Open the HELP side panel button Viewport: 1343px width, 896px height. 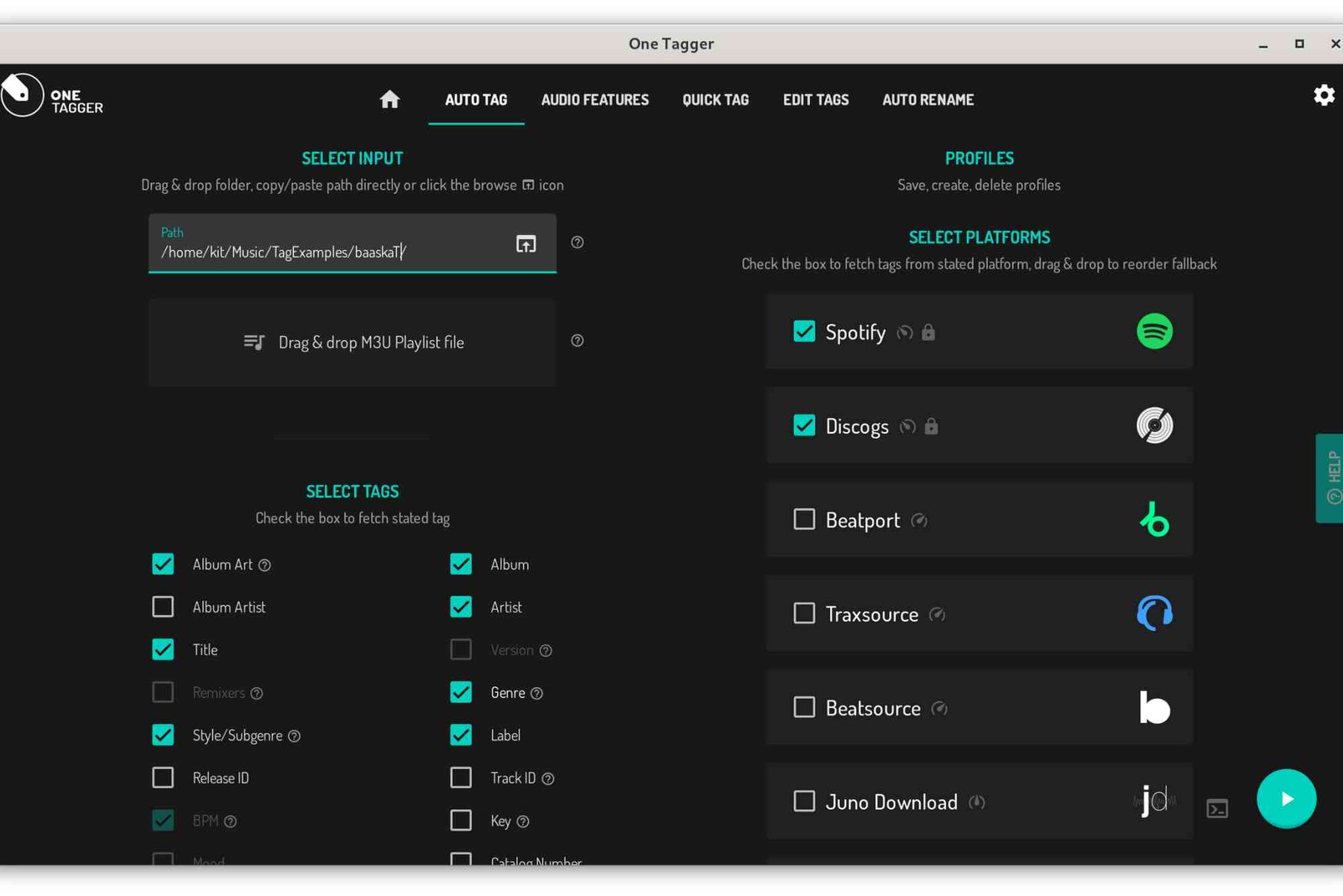point(1331,478)
